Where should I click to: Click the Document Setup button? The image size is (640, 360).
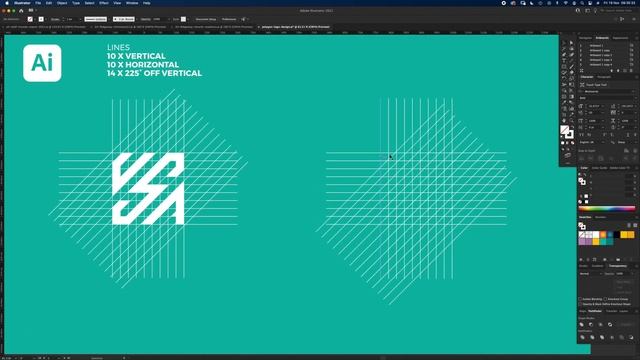tap(206, 19)
